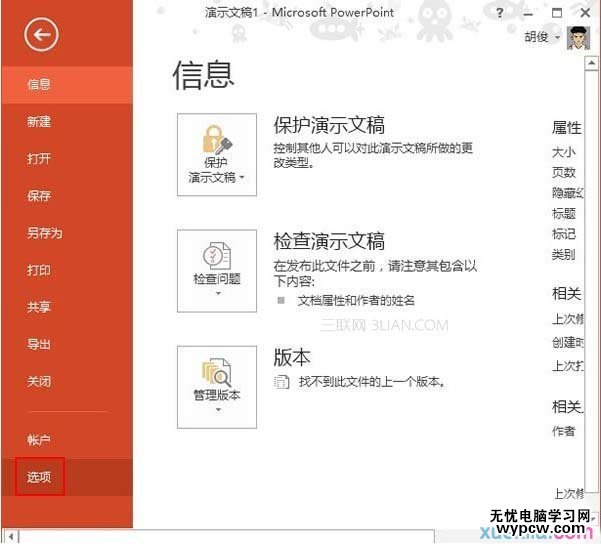Go back using the circular arrow button
This screenshot has width=601, height=544.
point(41,35)
